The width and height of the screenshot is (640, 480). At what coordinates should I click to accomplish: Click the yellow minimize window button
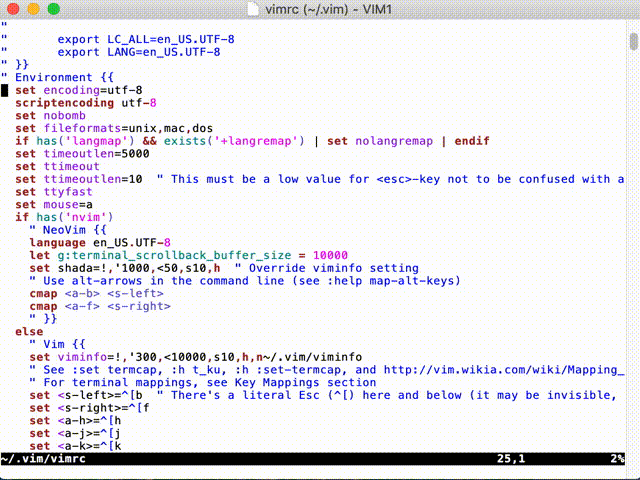(33, 9)
